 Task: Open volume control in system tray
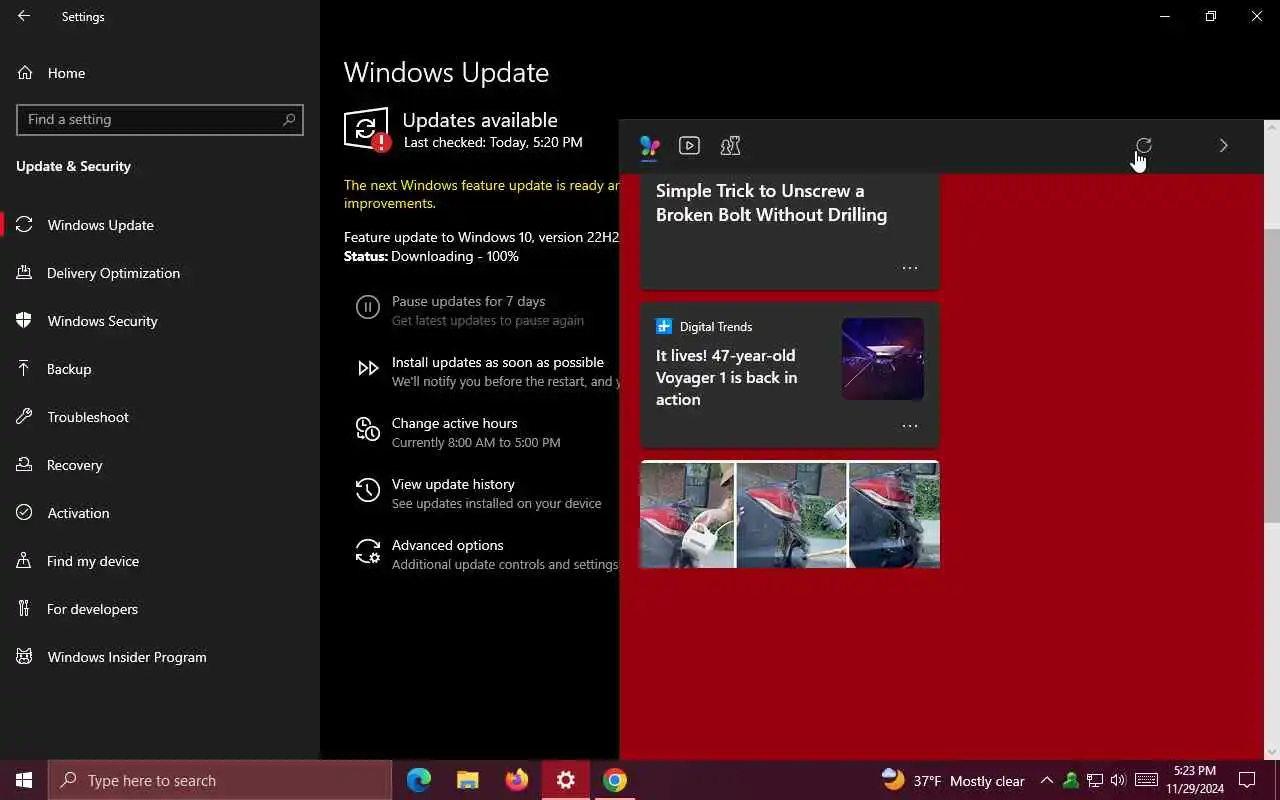[1118, 780]
